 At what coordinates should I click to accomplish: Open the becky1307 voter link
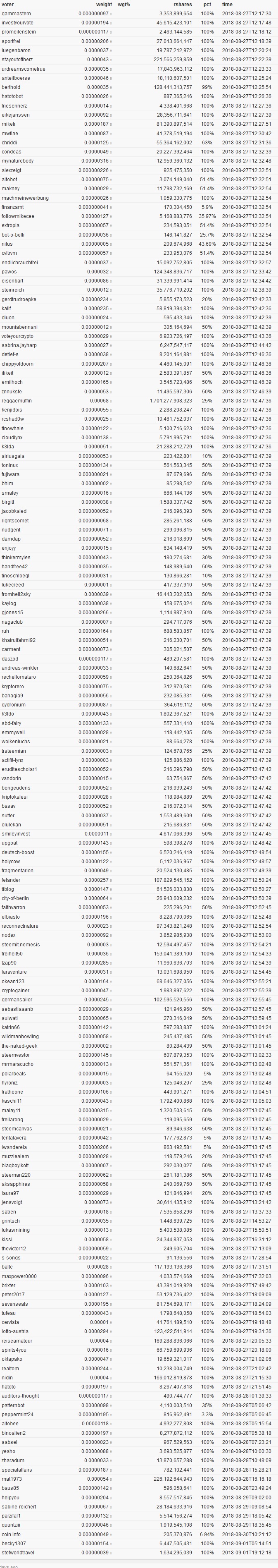point(14,1543)
